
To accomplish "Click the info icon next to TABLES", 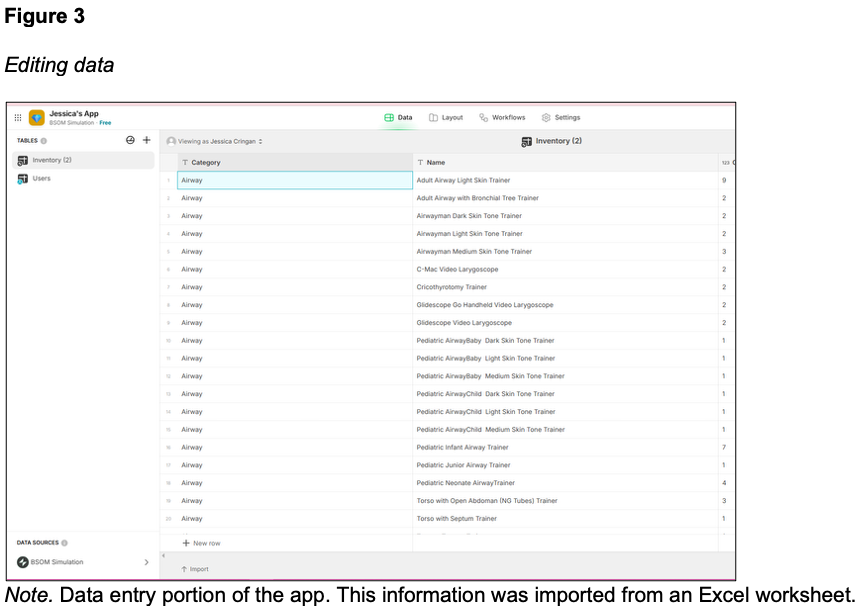I will 44,141.
